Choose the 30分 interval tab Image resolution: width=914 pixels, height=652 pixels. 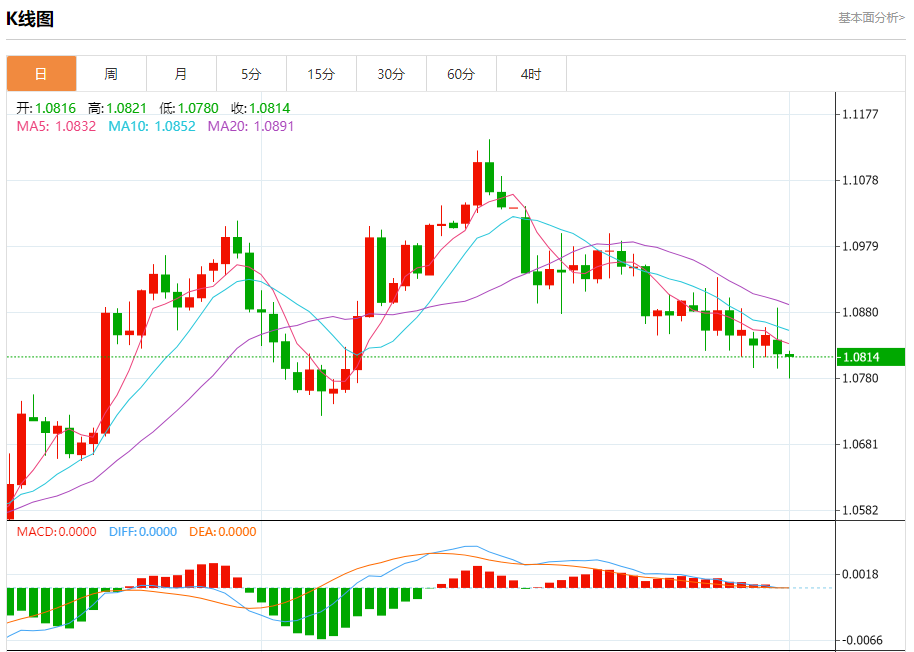(x=391, y=74)
